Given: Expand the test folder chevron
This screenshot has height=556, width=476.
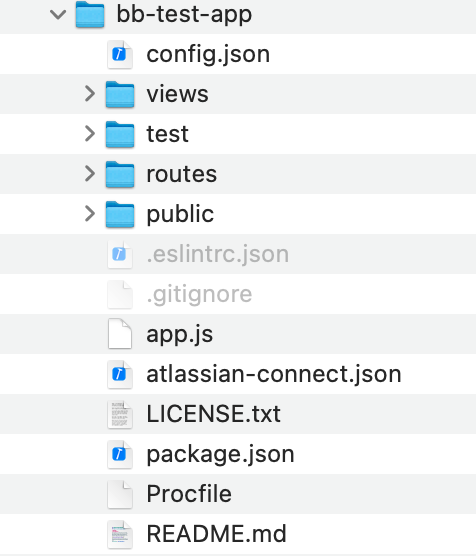Looking at the screenshot, I should coord(89,134).
